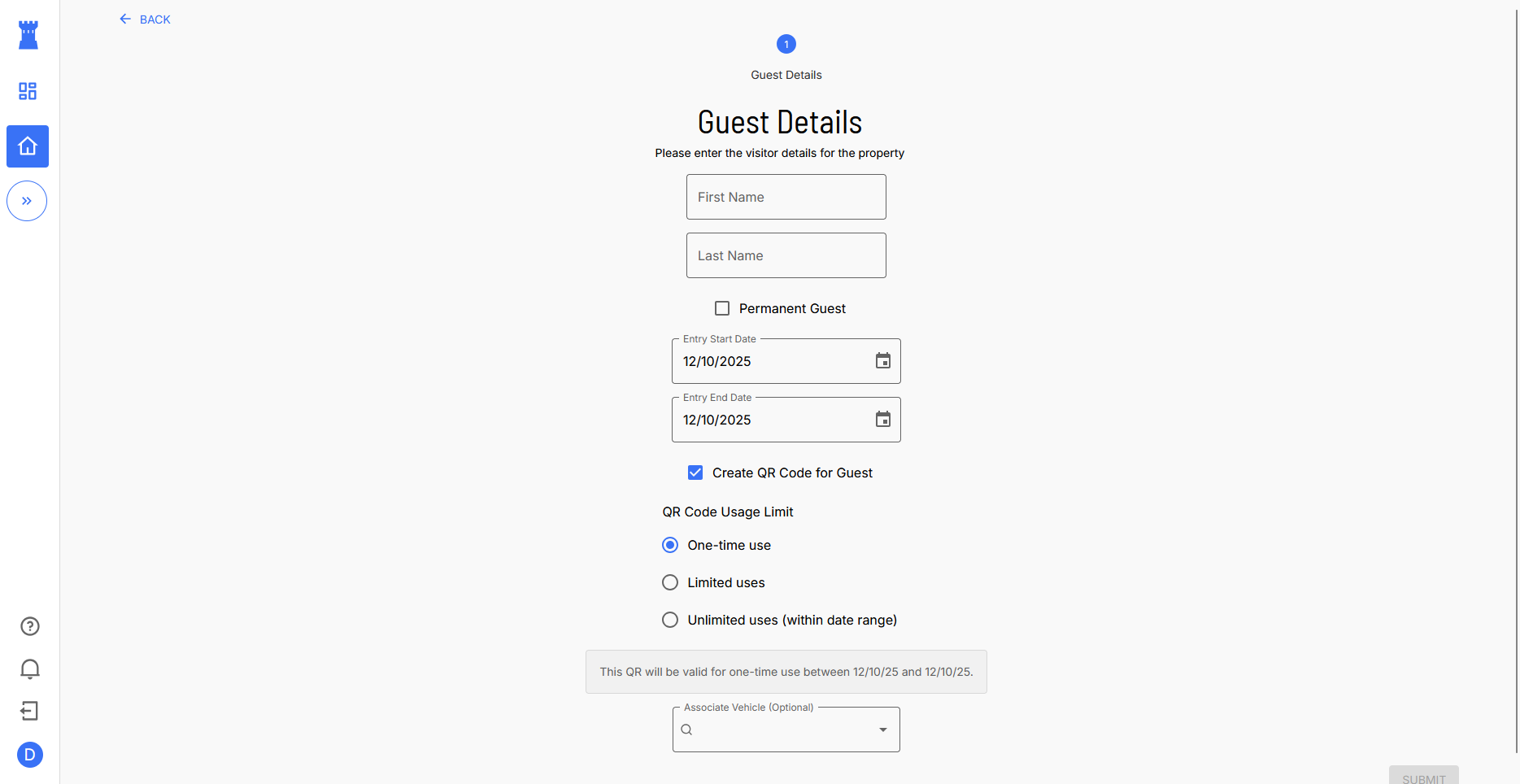The height and width of the screenshot is (784, 1520).
Task: Enable the Permanent Guest checkbox
Action: (722, 308)
